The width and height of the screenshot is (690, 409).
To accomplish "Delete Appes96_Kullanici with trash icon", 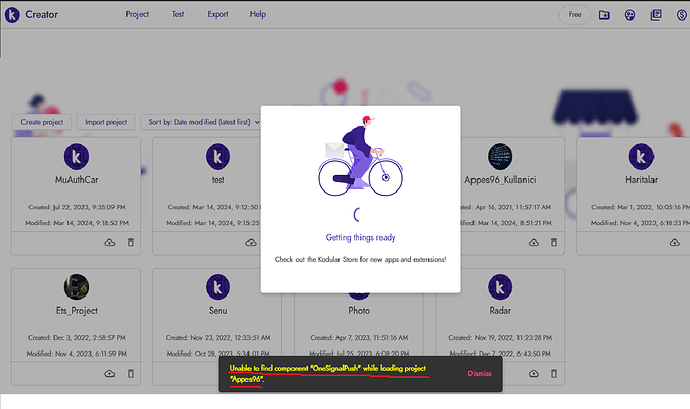I will tap(554, 243).
